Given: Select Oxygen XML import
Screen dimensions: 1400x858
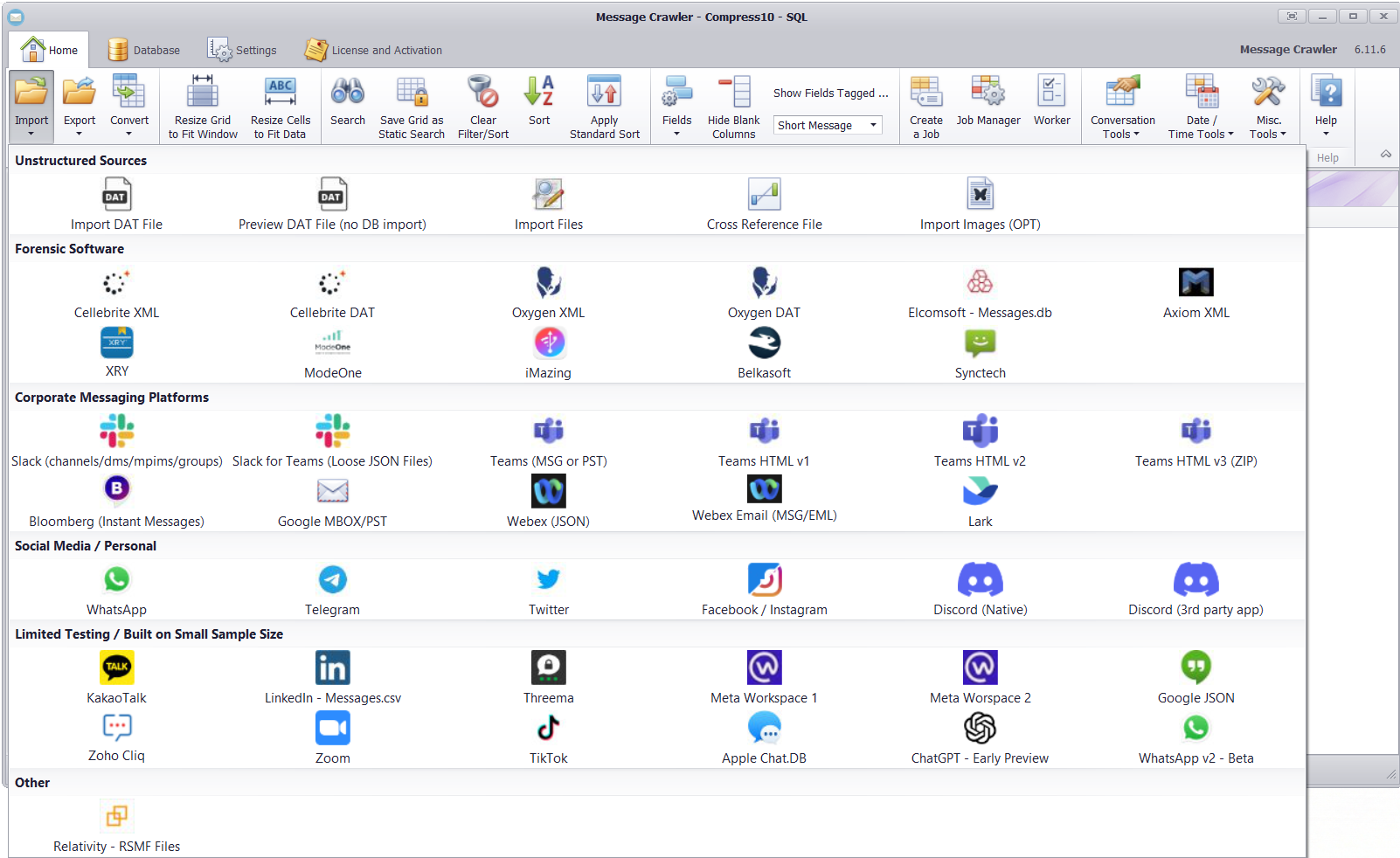Looking at the screenshot, I should (x=548, y=294).
